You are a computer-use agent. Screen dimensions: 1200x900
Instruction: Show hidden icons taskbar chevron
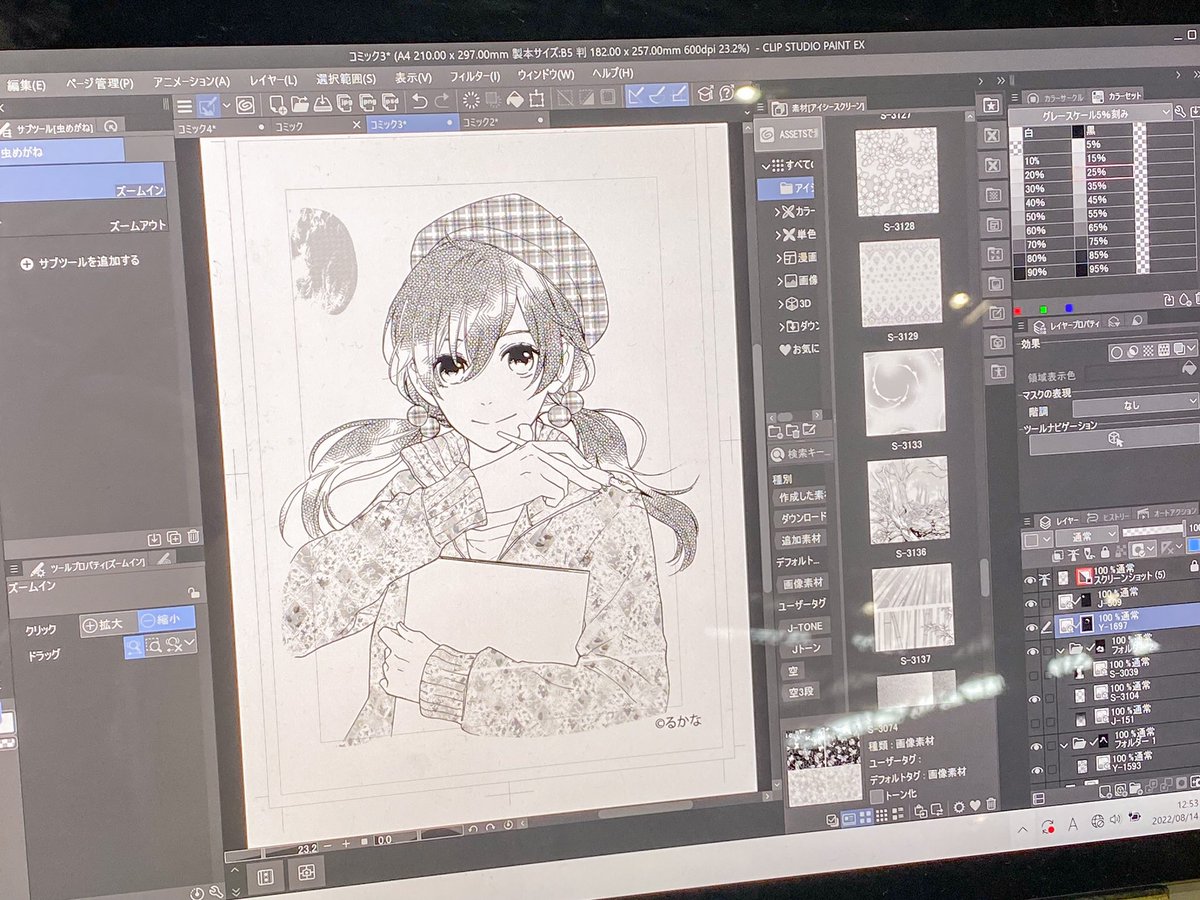pyautogui.click(x=1022, y=830)
